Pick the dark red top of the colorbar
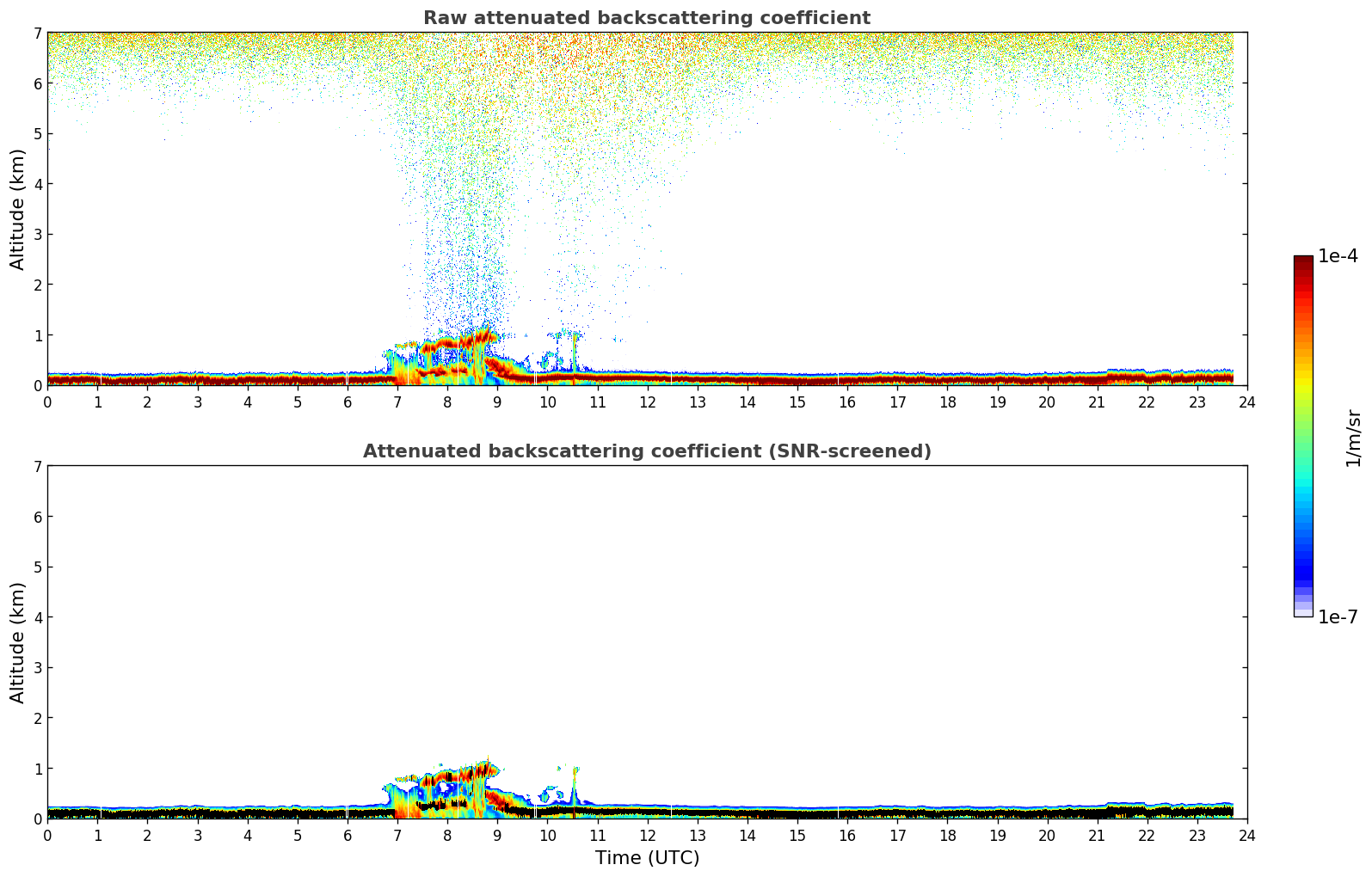The height and width of the screenshot is (877, 1372). [x=1302, y=263]
